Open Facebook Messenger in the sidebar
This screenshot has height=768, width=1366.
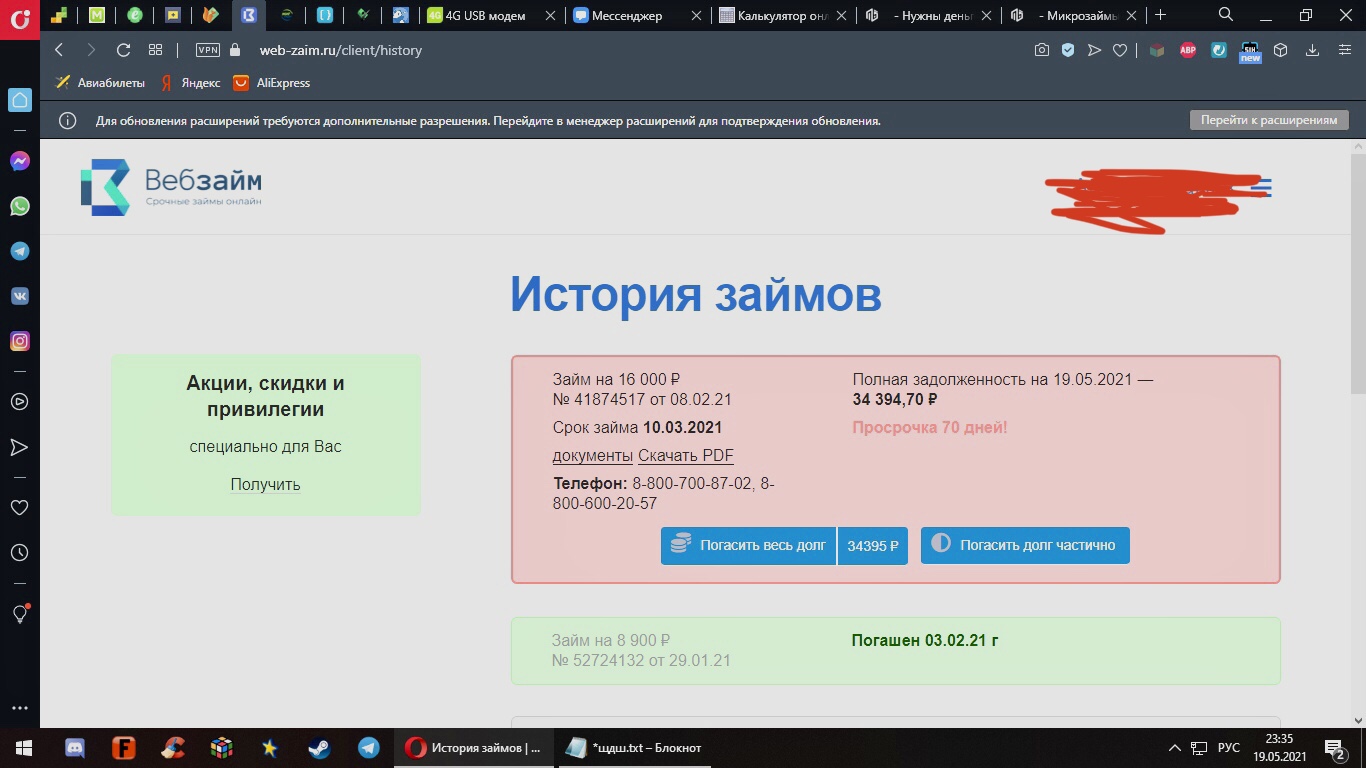point(19,161)
